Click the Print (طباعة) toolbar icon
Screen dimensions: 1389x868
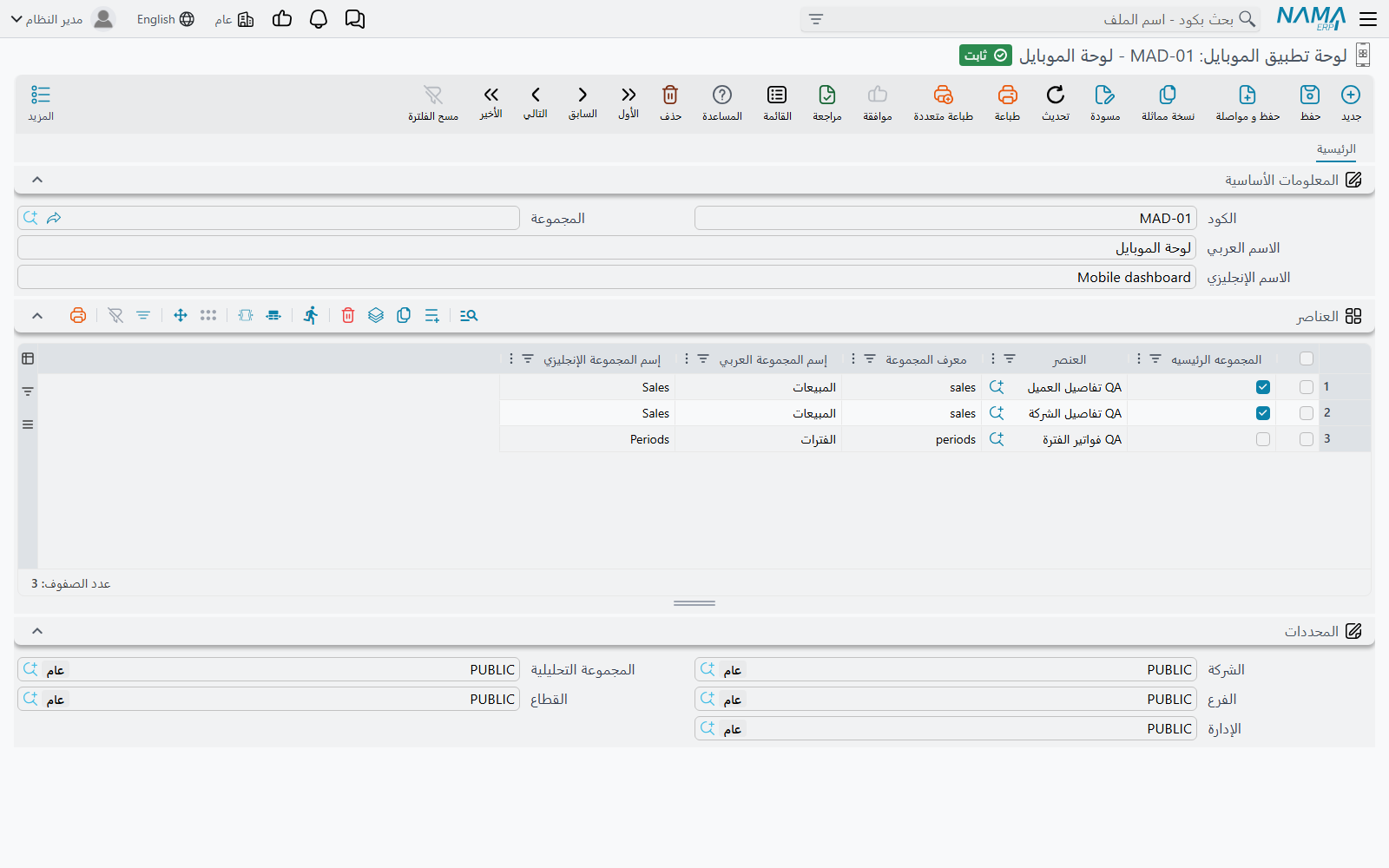click(x=1007, y=95)
